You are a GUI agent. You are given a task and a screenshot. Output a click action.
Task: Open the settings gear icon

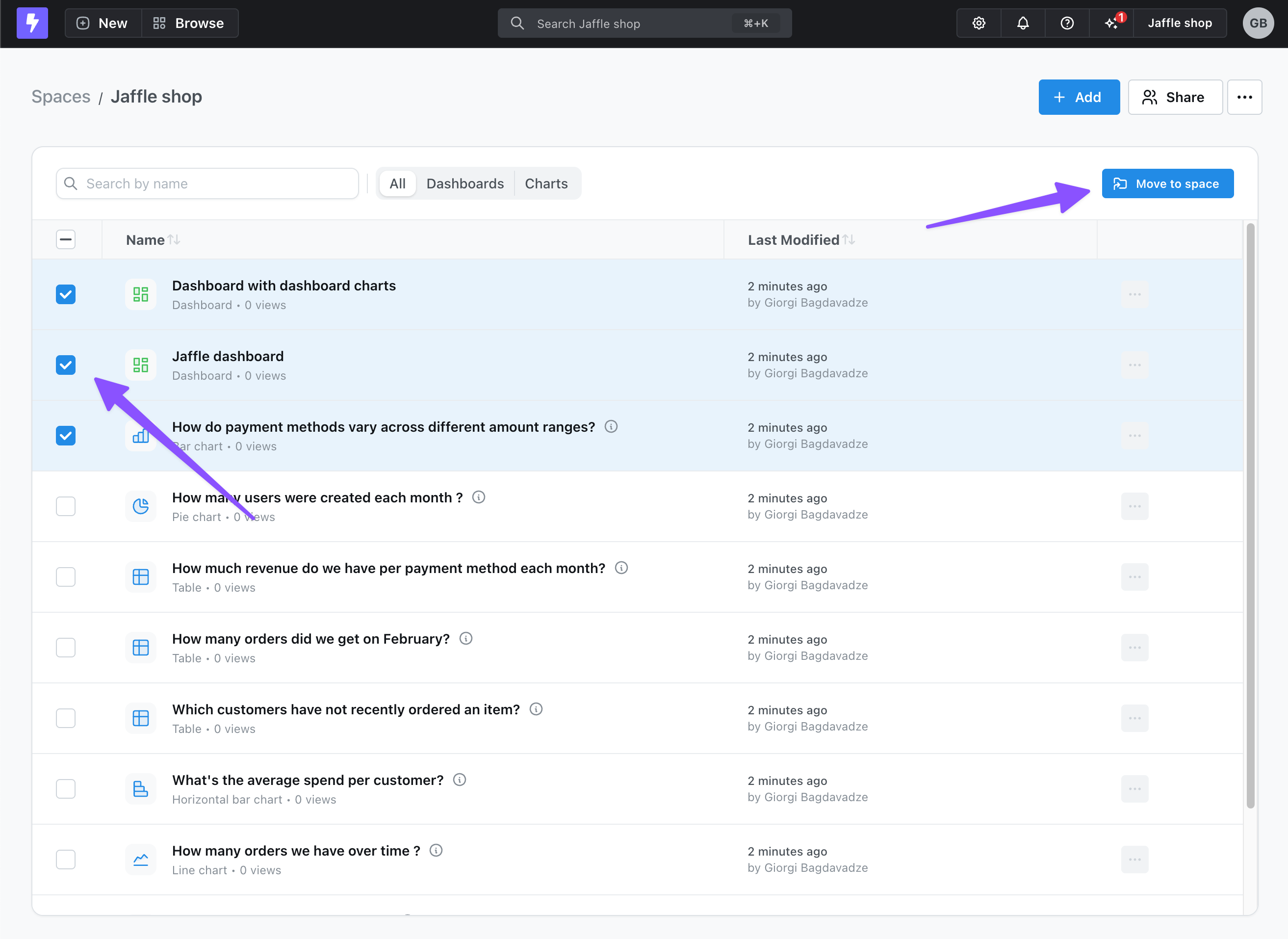coord(979,24)
